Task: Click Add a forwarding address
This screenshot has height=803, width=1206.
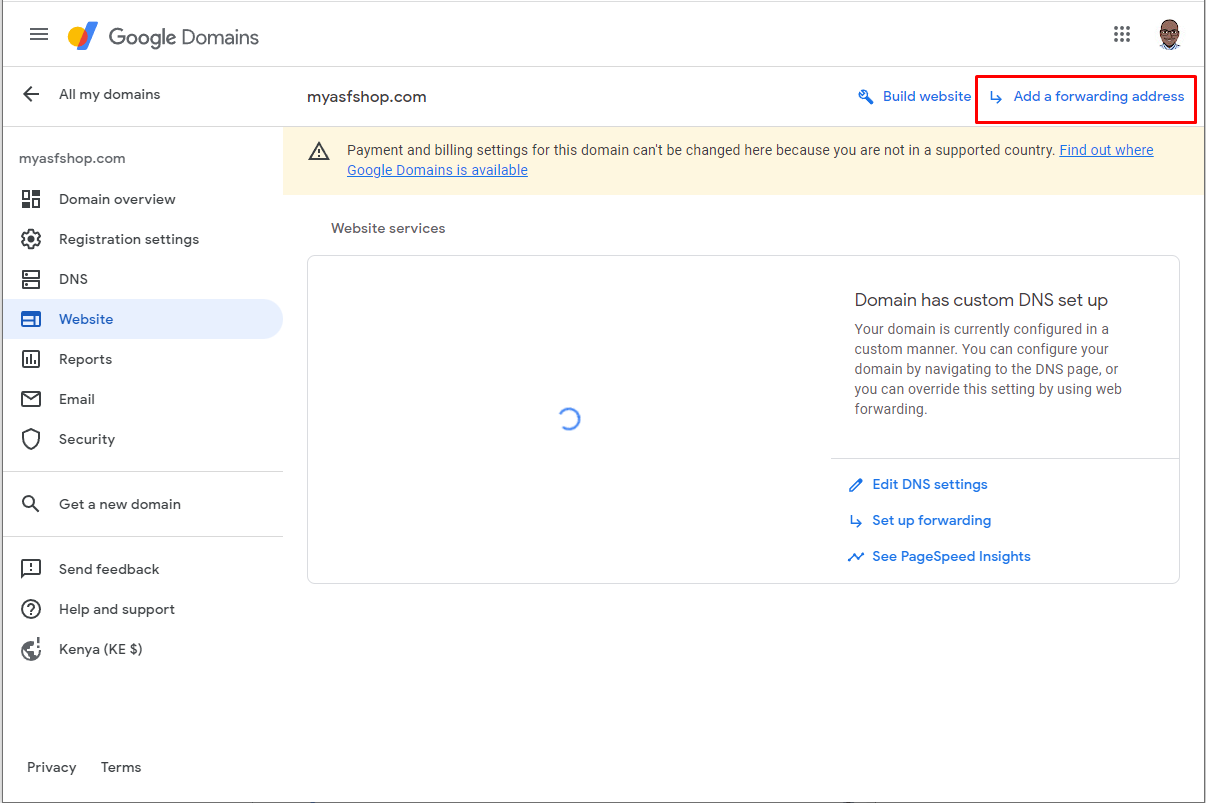Action: [1086, 97]
